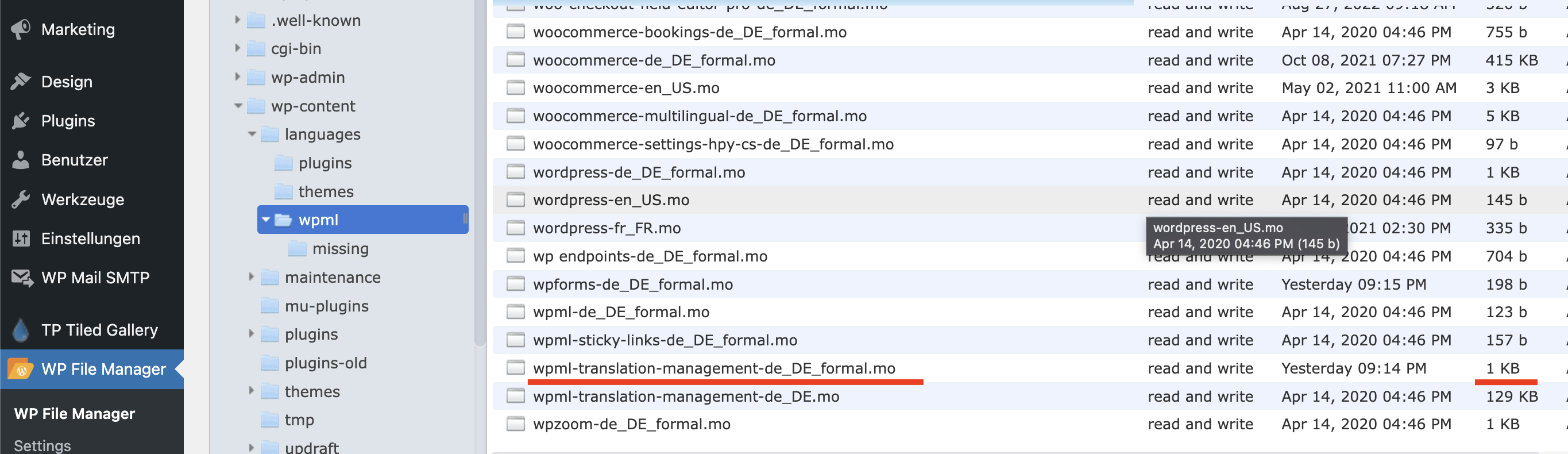Click file icon of woocommerce-bookings-de_DE_formal.mo
The width and height of the screenshot is (1568, 454).
[x=516, y=32]
